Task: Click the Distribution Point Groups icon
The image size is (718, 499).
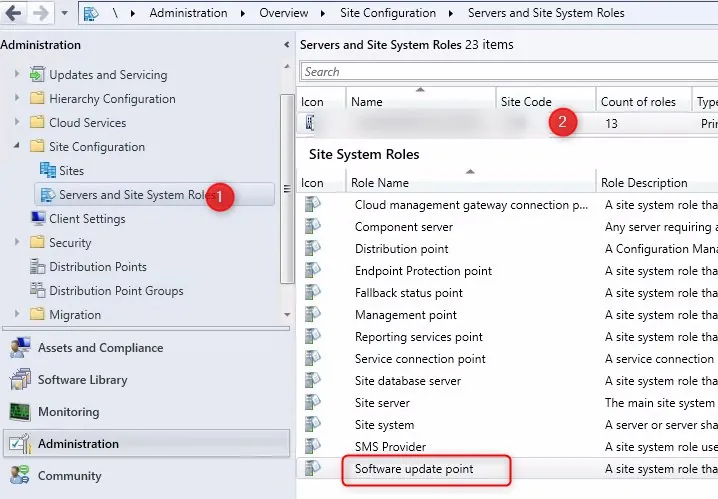Action: pyautogui.click(x=38, y=291)
